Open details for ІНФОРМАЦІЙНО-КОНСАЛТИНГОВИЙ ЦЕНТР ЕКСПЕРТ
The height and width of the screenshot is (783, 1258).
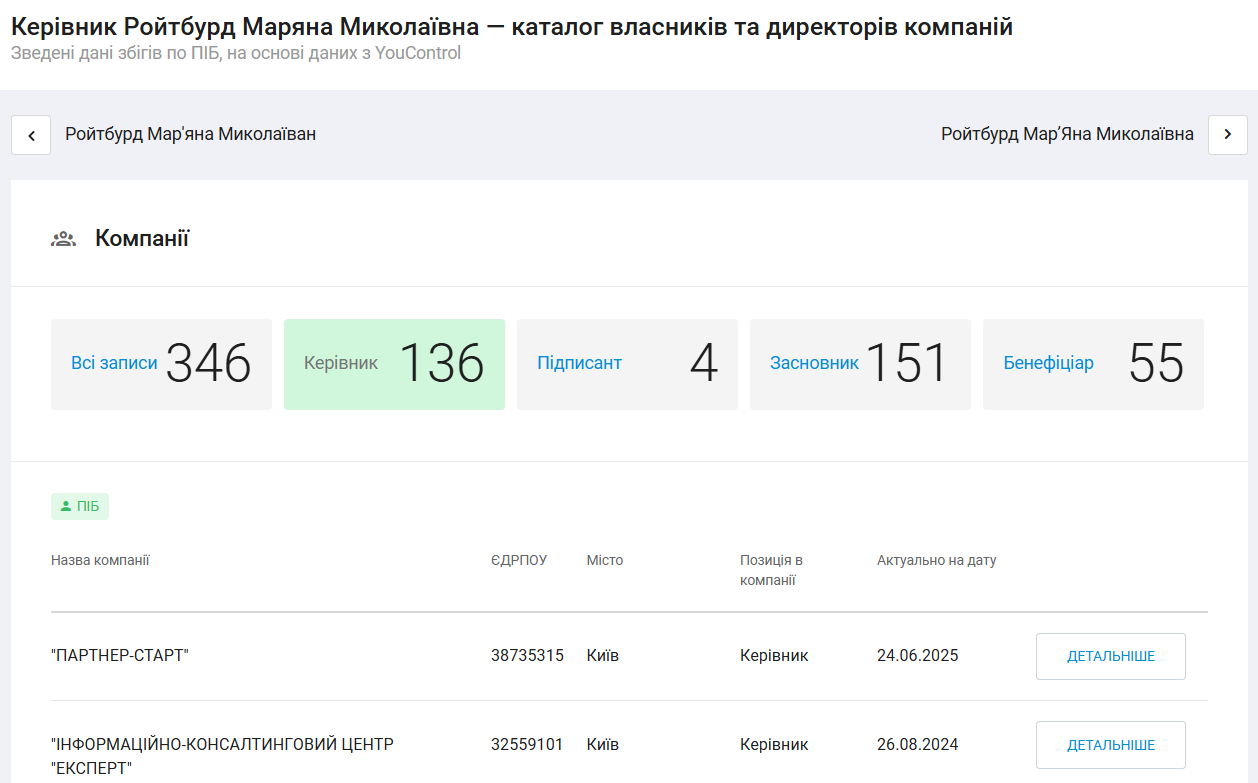tap(1111, 745)
